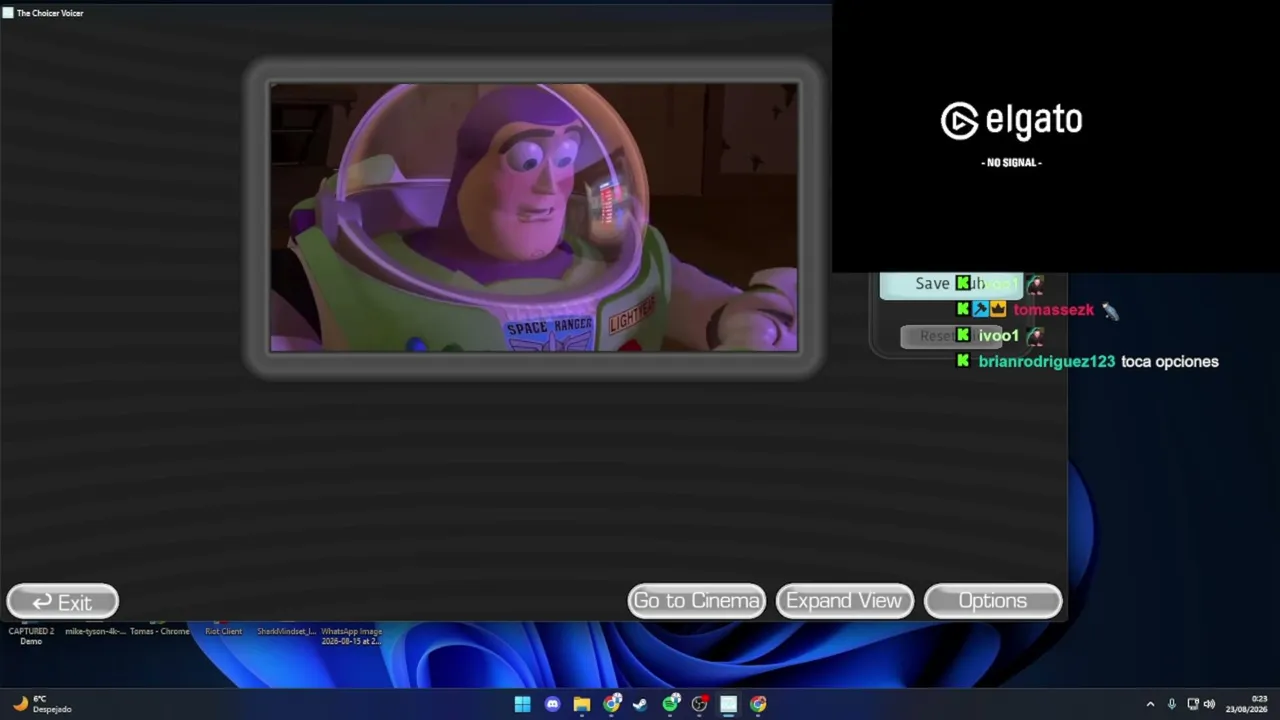Click The Choicer Voicer window title icon

(8, 13)
